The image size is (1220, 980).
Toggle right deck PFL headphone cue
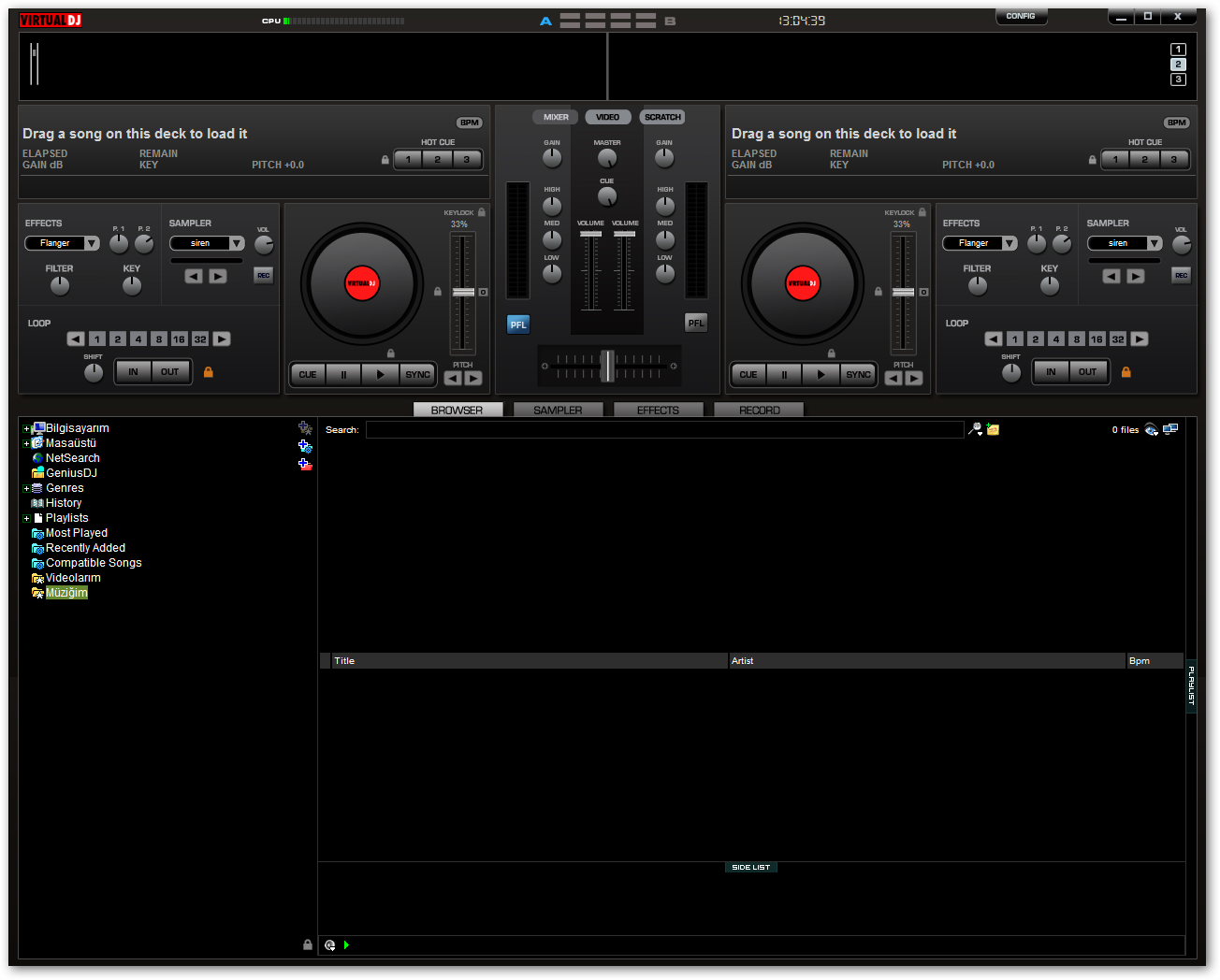(x=696, y=323)
